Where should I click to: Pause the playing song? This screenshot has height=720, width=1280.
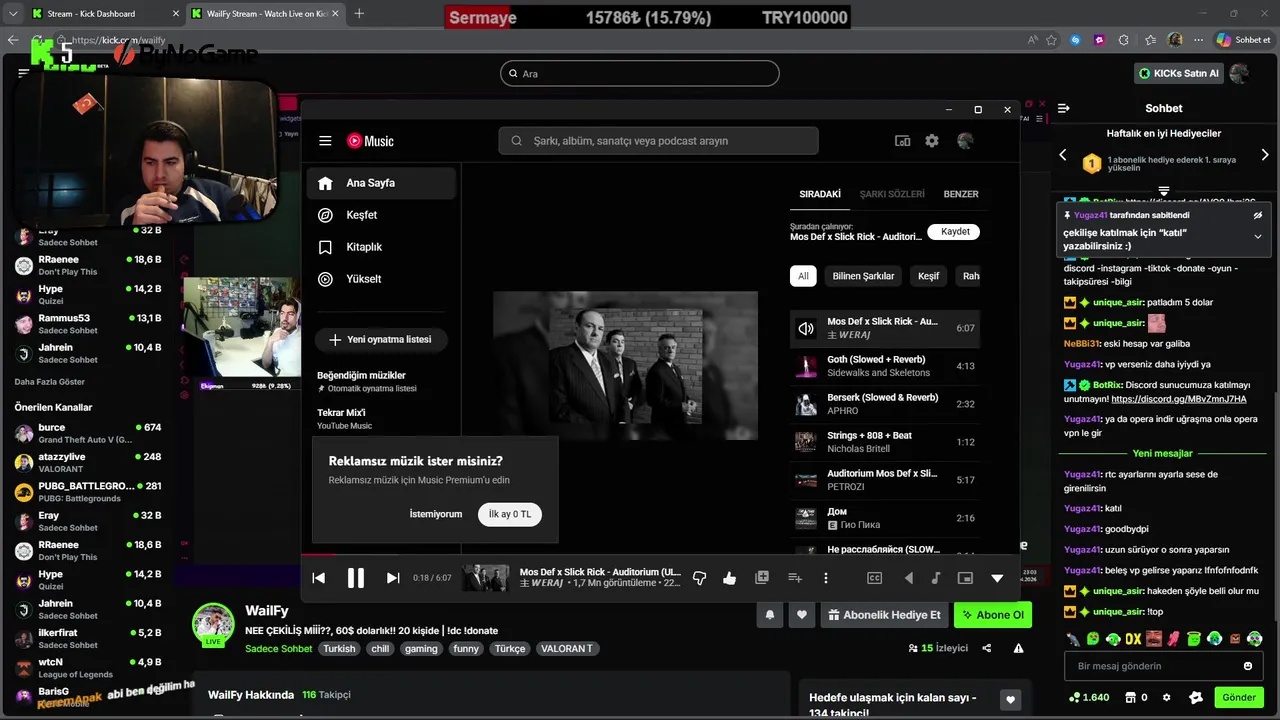tap(355, 578)
